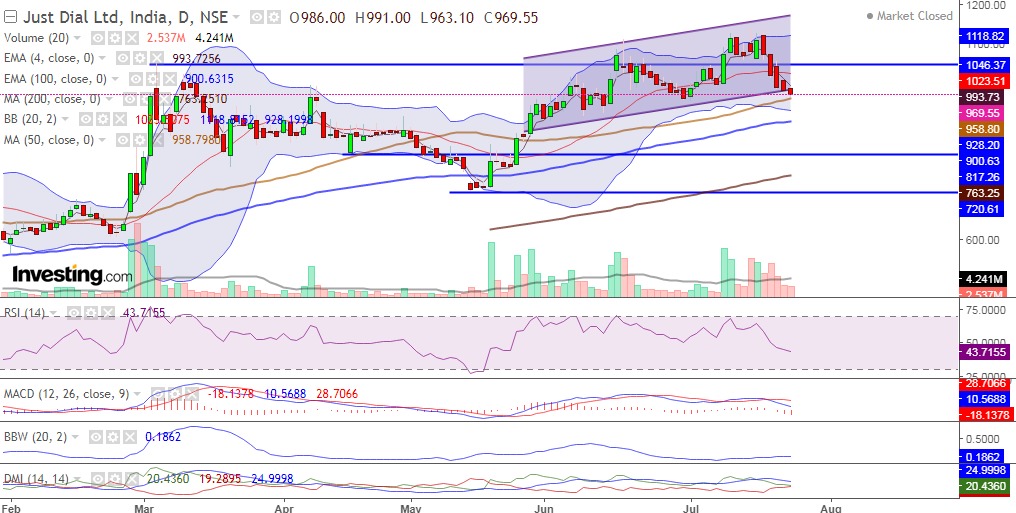The image size is (1016, 513).
Task: Open Volume (20) settings gear
Action: (115, 38)
